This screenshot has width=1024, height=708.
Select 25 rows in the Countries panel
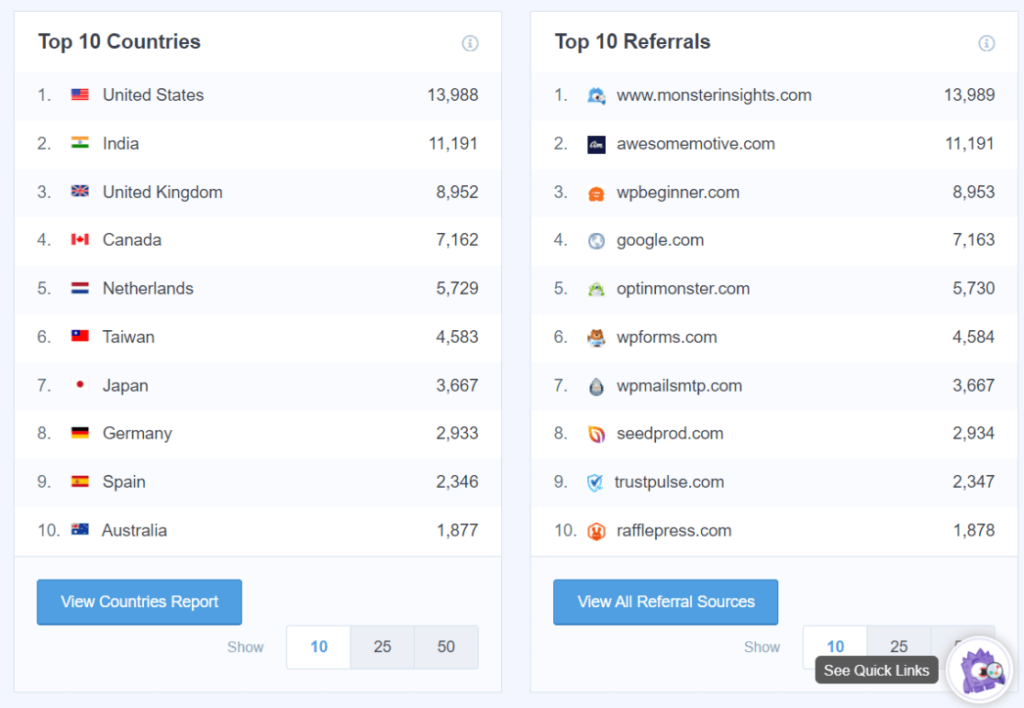(382, 647)
